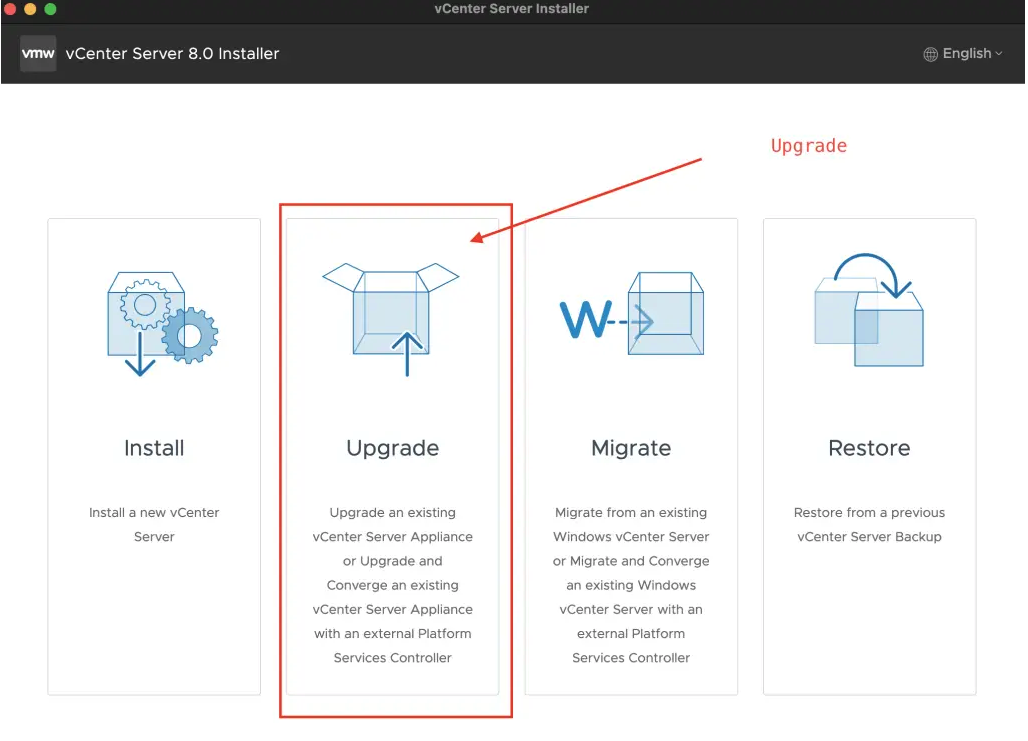Click the Restore boxes icon
1028x741 pixels.
(x=869, y=310)
